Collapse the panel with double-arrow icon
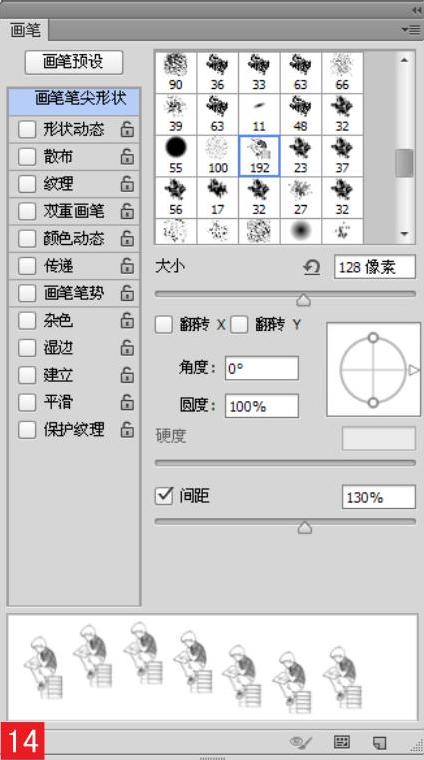Image resolution: width=424 pixels, height=760 pixels. tap(416, 10)
